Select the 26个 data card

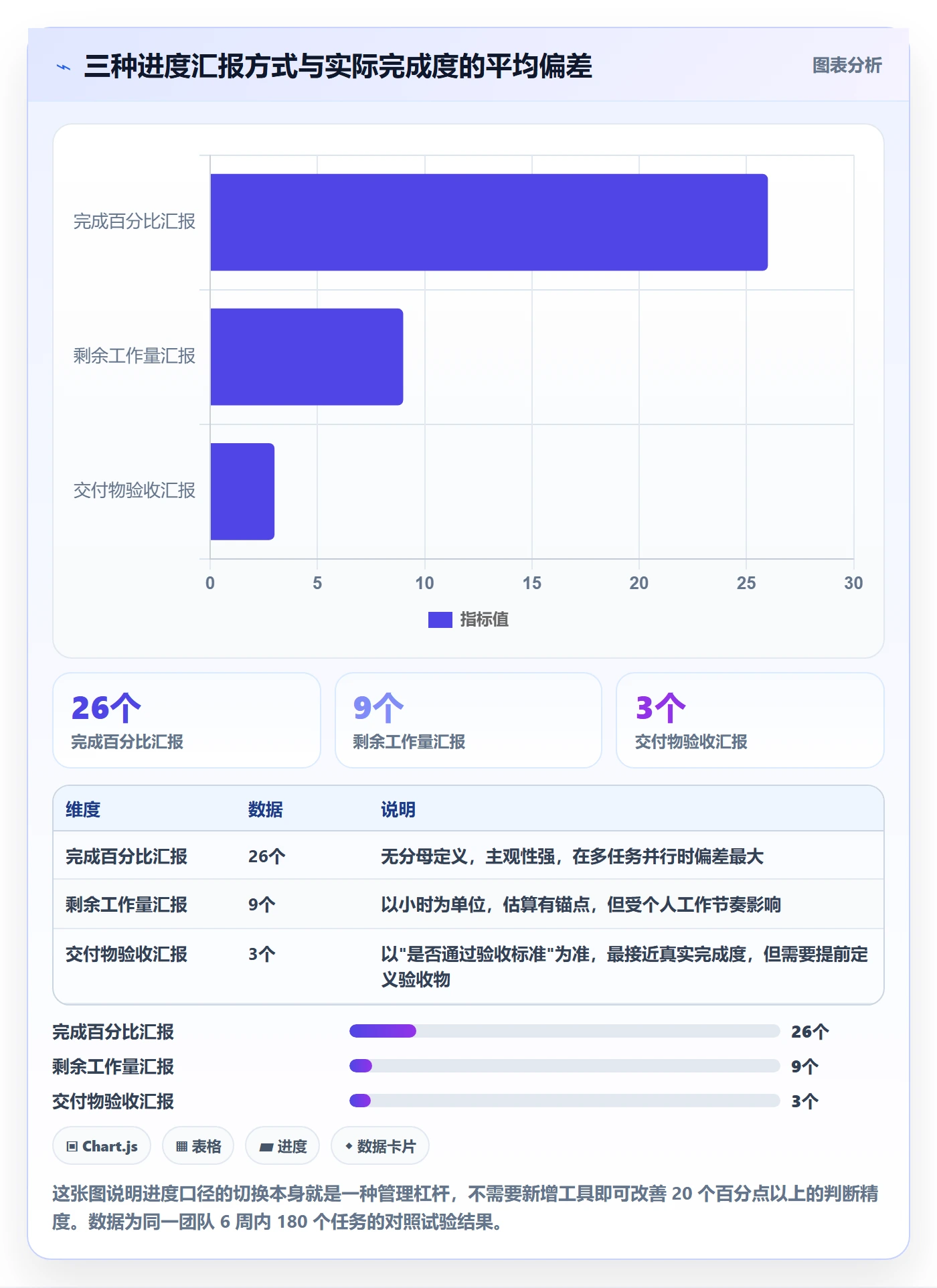187,720
